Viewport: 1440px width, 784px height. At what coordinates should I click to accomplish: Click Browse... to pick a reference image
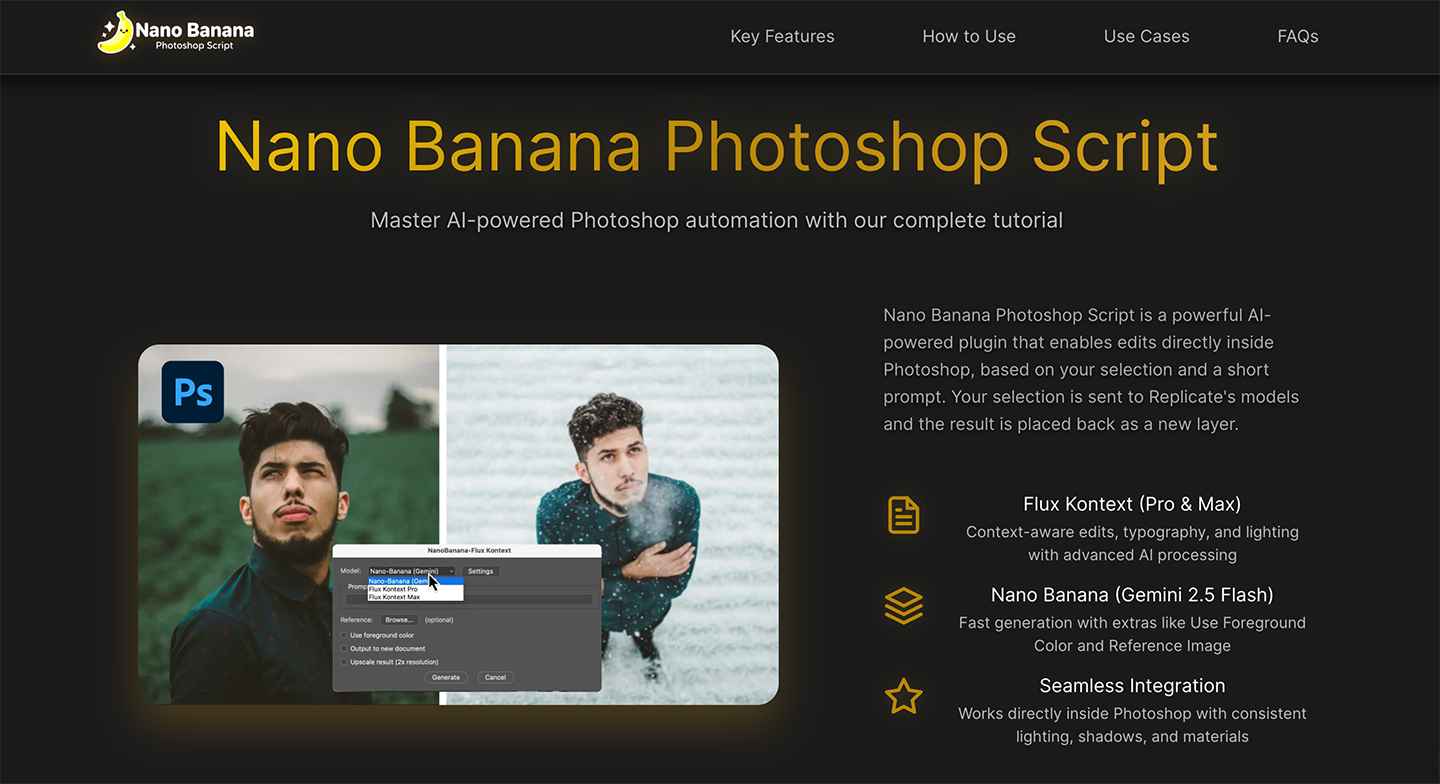pyautogui.click(x=399, y=620)
